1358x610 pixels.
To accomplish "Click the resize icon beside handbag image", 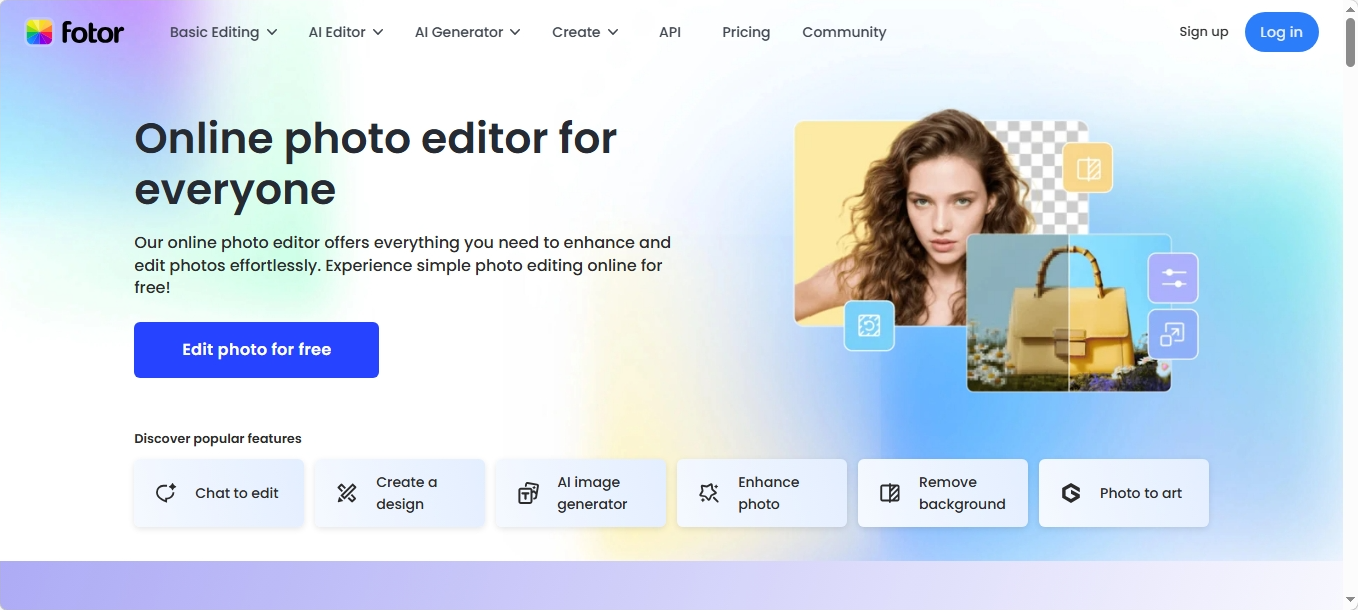I will pyautogui.click(x=1173, y=335).
